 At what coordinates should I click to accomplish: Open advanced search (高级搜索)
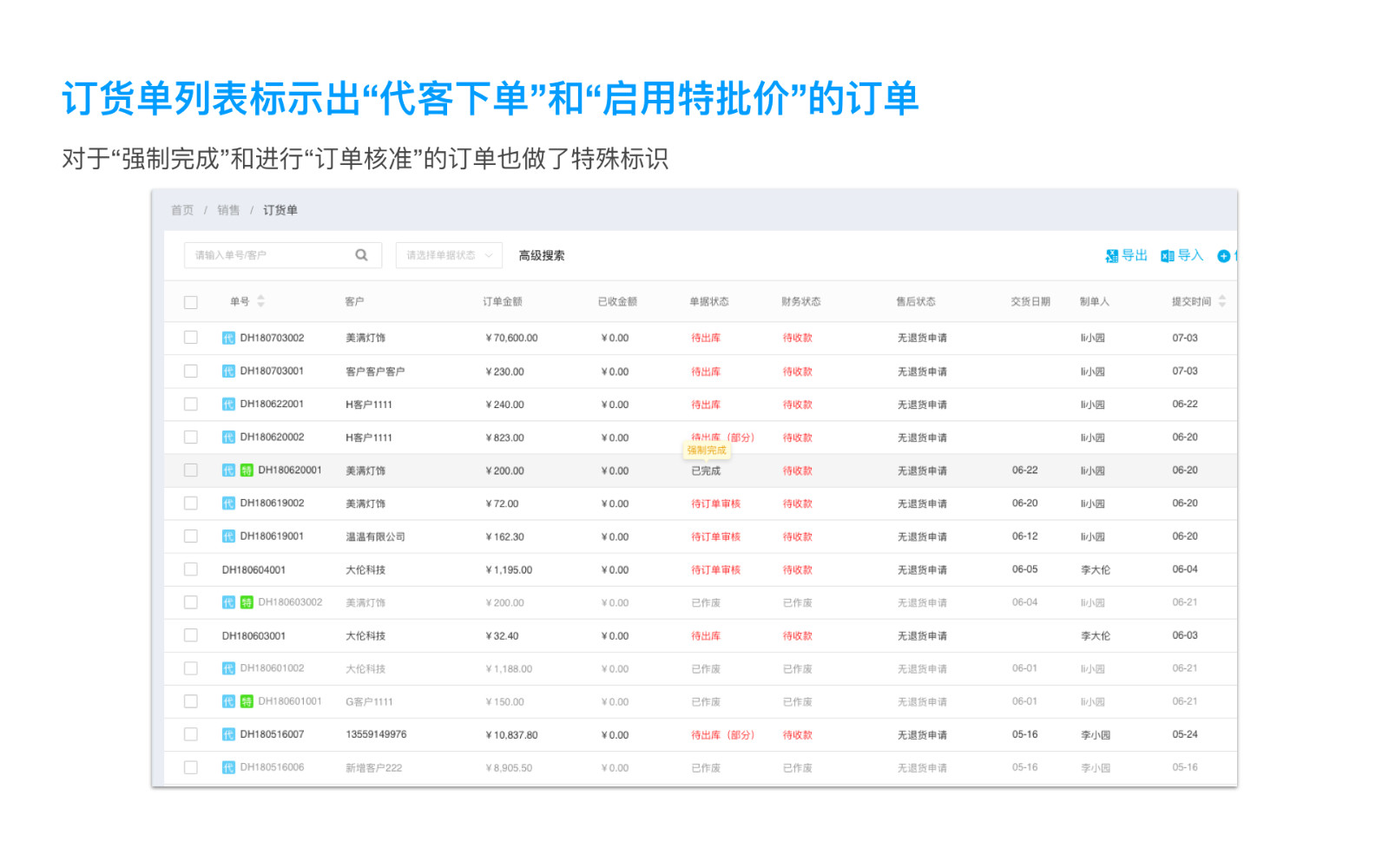click(x=542, y=255)
